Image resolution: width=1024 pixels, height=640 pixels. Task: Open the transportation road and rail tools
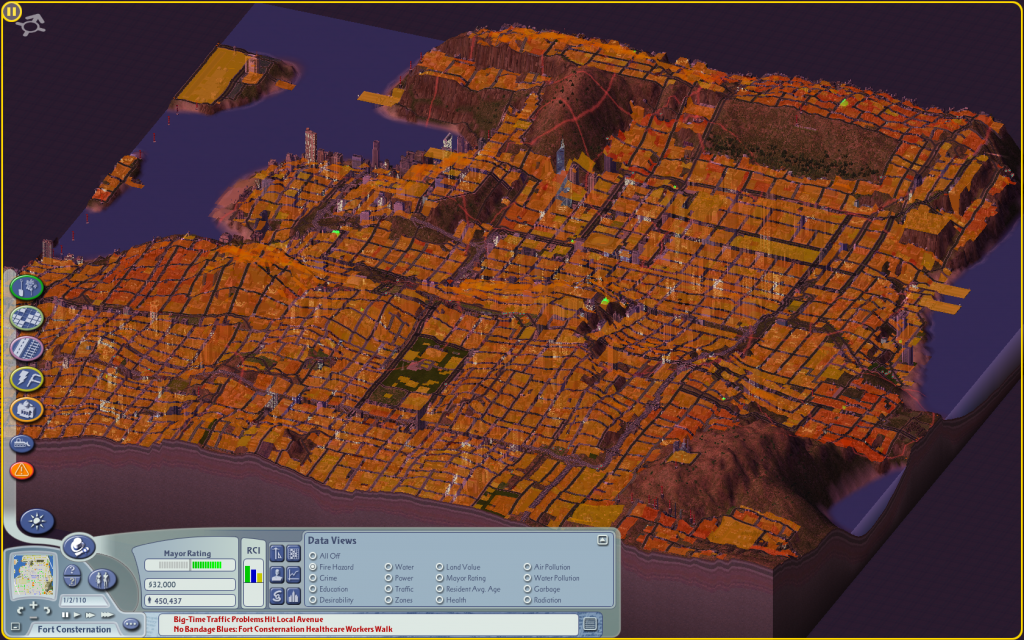click(x=27, y=349)
